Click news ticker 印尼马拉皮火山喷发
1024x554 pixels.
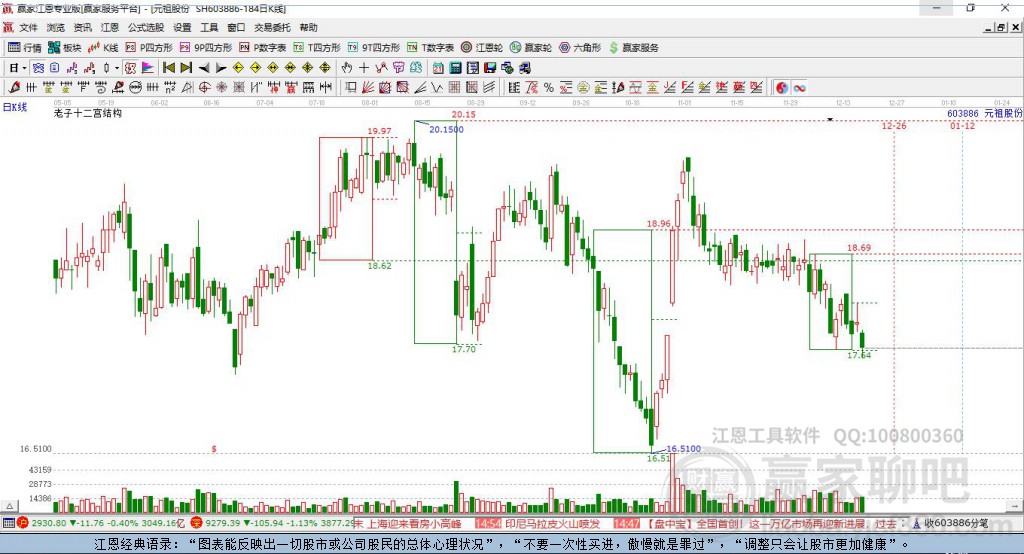pos(552,524)
